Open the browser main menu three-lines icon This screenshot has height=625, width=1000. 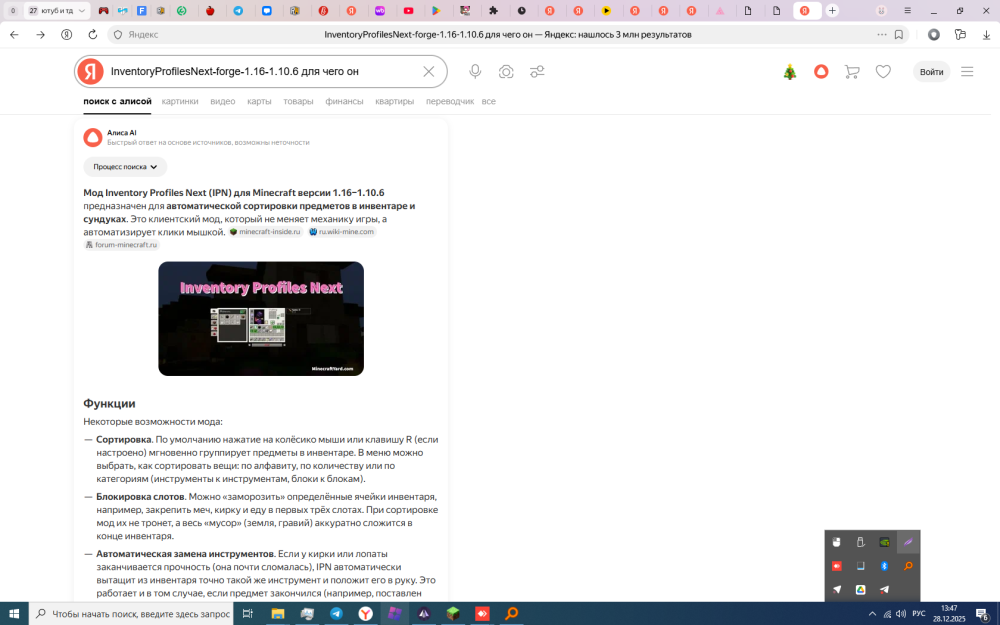(x=908, y=11)
